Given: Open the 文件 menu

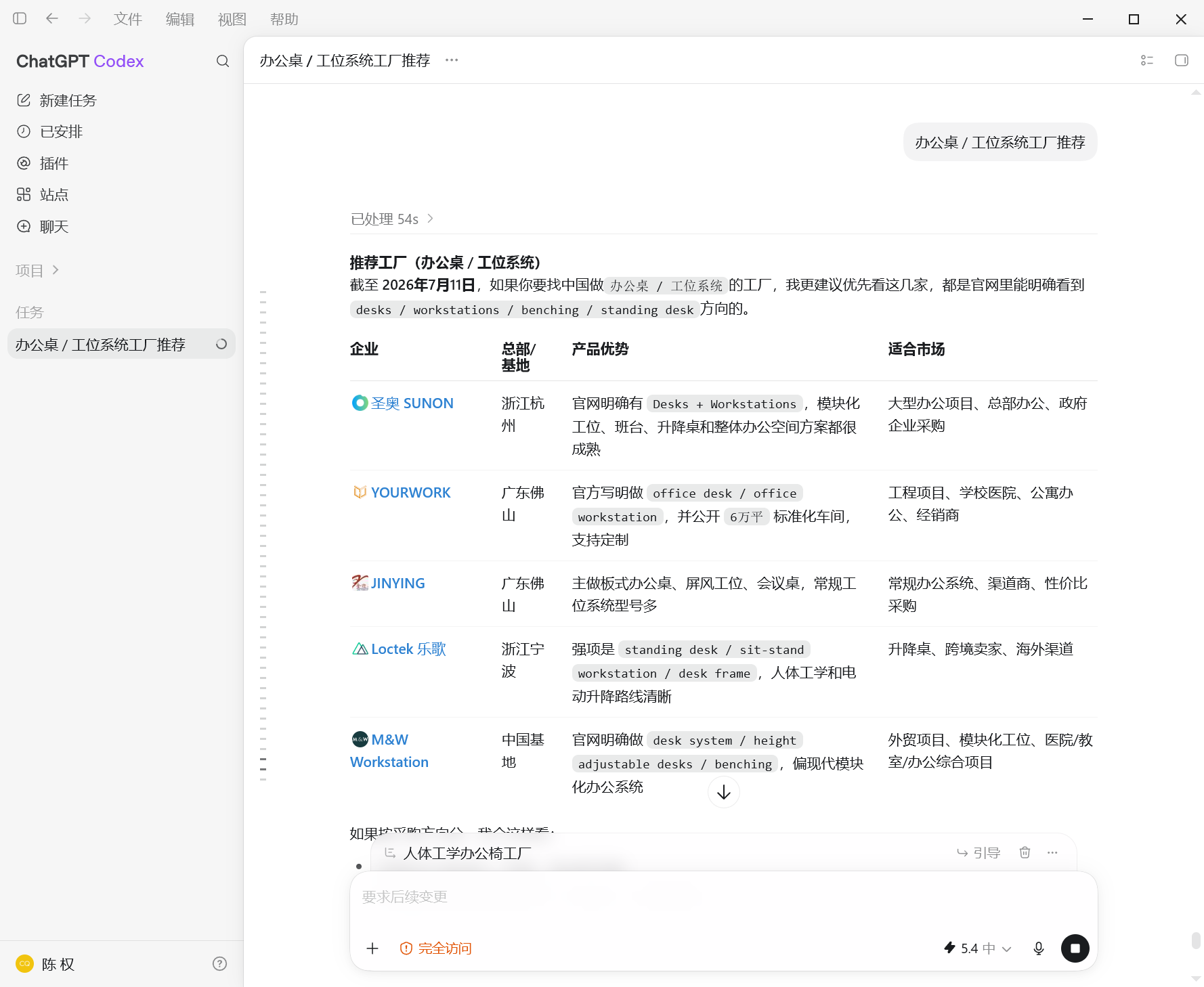Looking at the screenshot, I should point(128,19).
